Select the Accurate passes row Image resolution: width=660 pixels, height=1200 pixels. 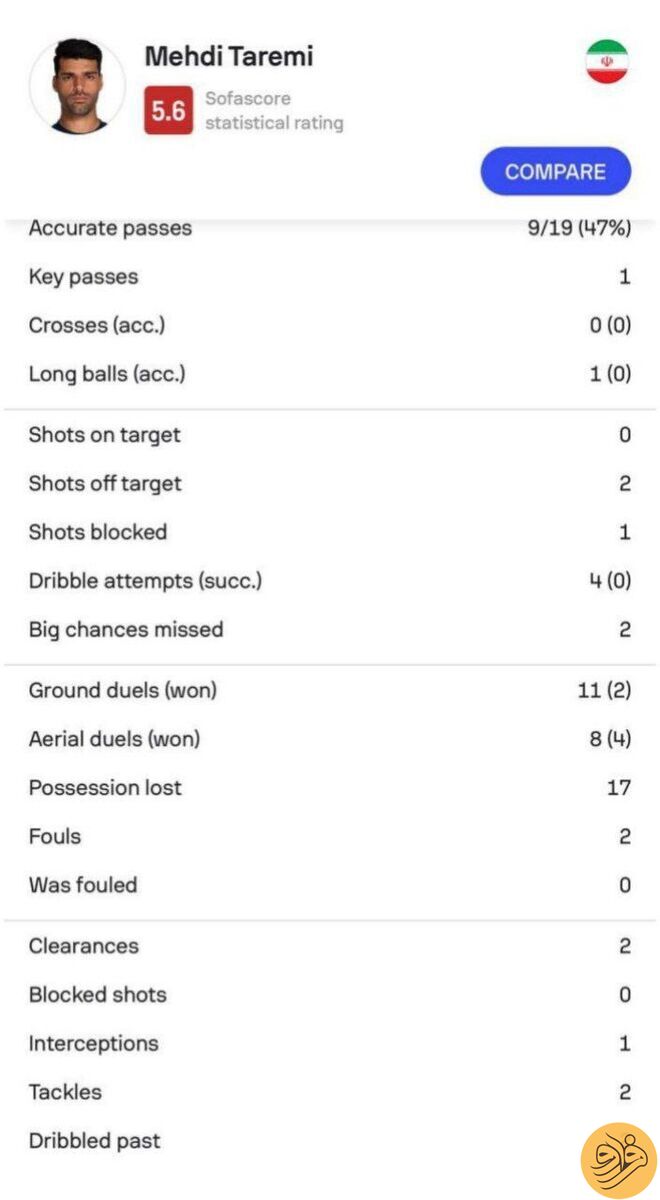(x=330, y=229)
